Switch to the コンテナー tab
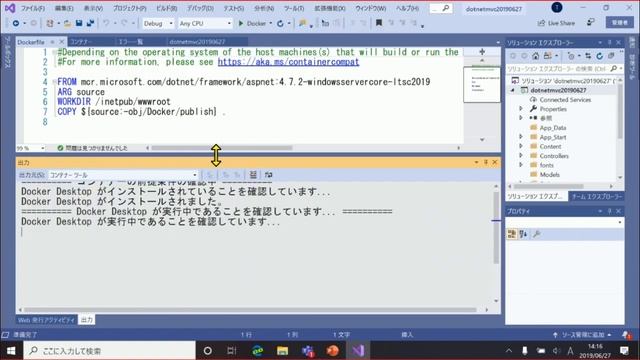 pos(82,42)
